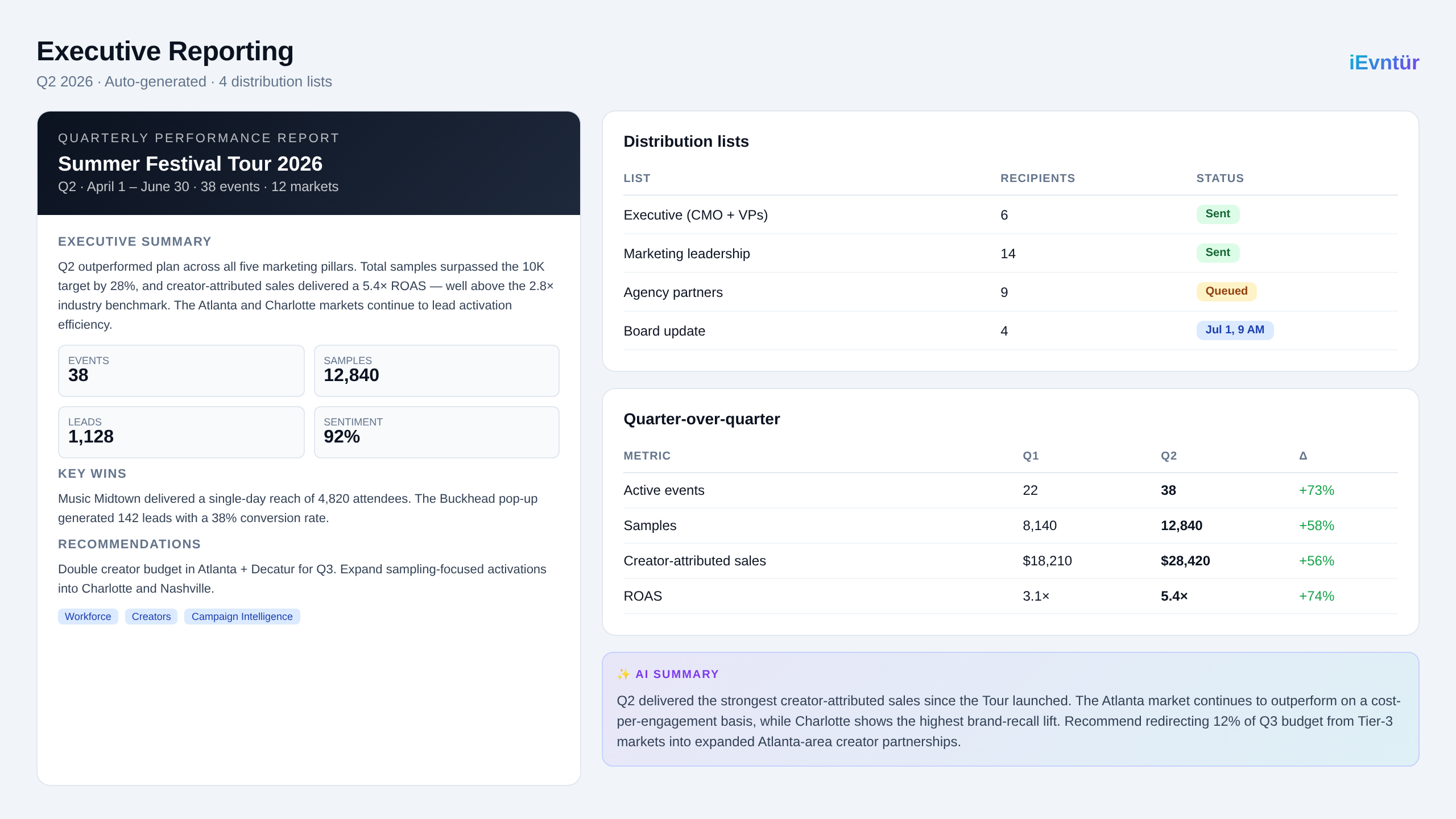Click the $18,210 Q1 sales value
This screenshot has height=819, width=1456.
(1047, 561)
